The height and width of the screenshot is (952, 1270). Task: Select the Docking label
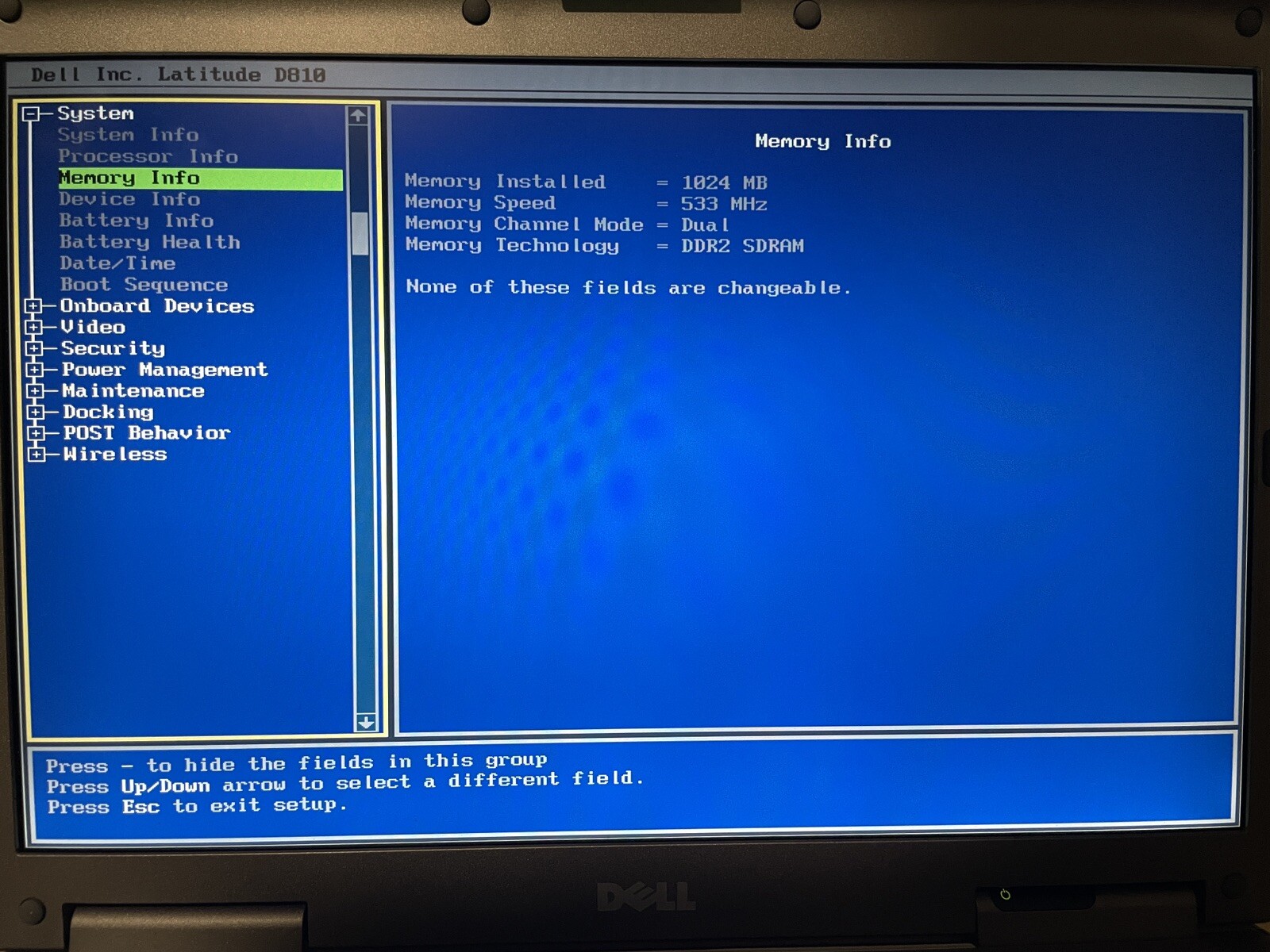click(x=108, y=412)
